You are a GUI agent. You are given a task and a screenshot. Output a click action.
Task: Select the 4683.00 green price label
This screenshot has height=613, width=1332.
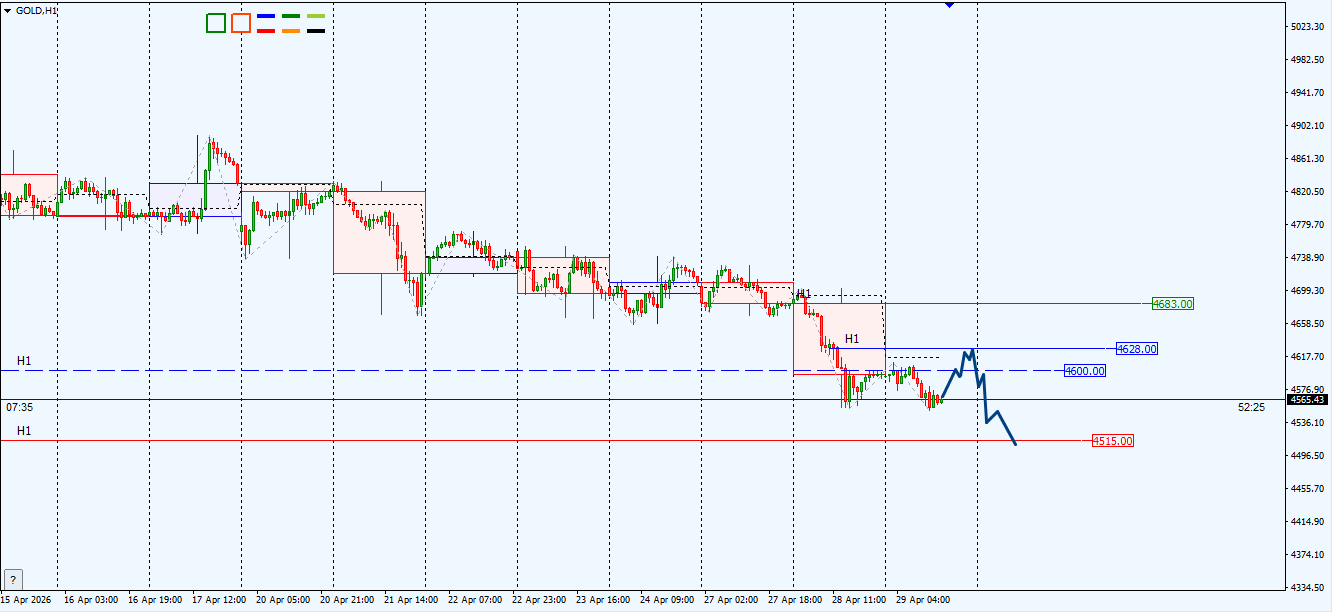1173,304
